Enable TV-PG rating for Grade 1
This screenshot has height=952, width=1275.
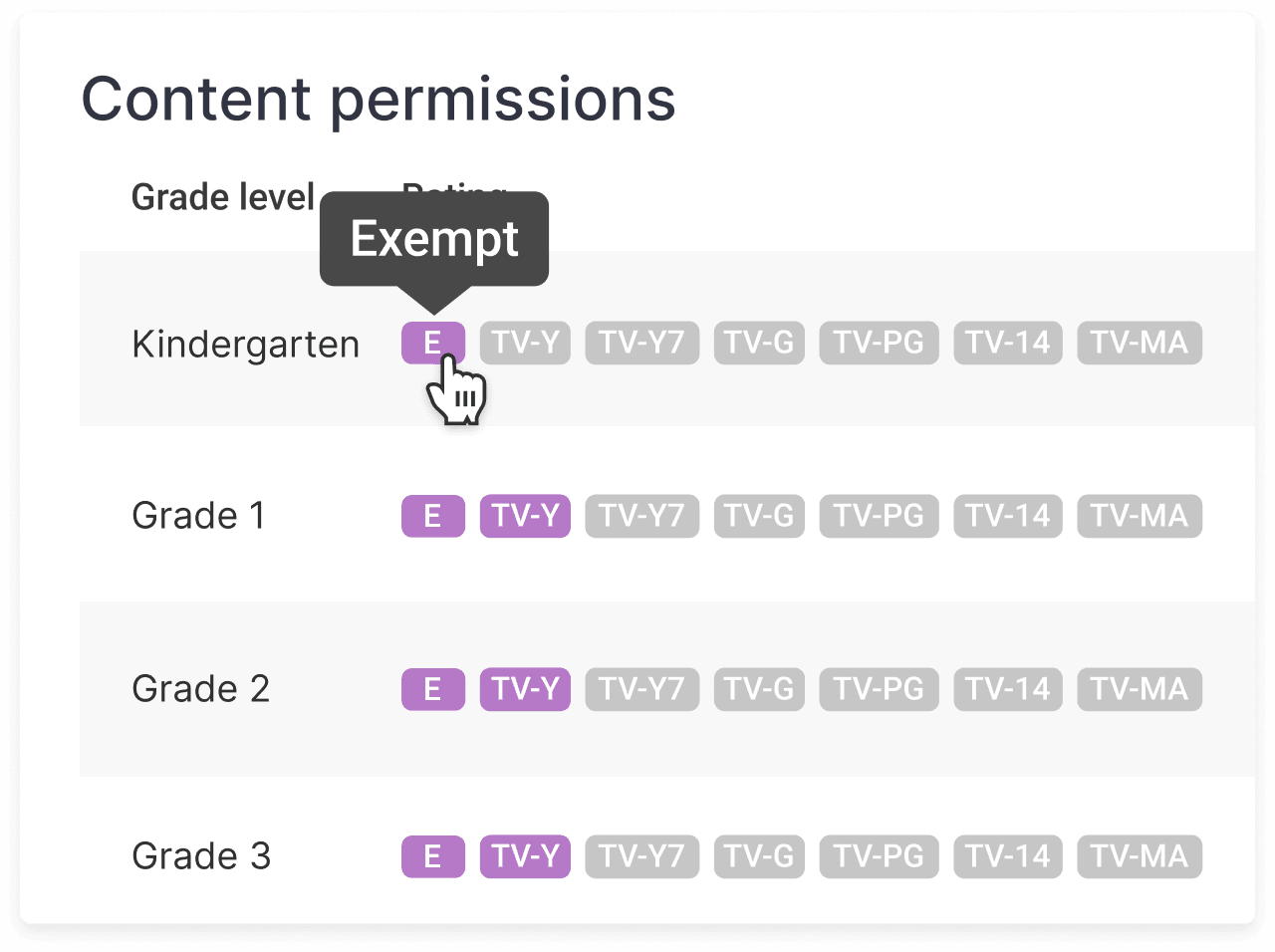(879, 516)
